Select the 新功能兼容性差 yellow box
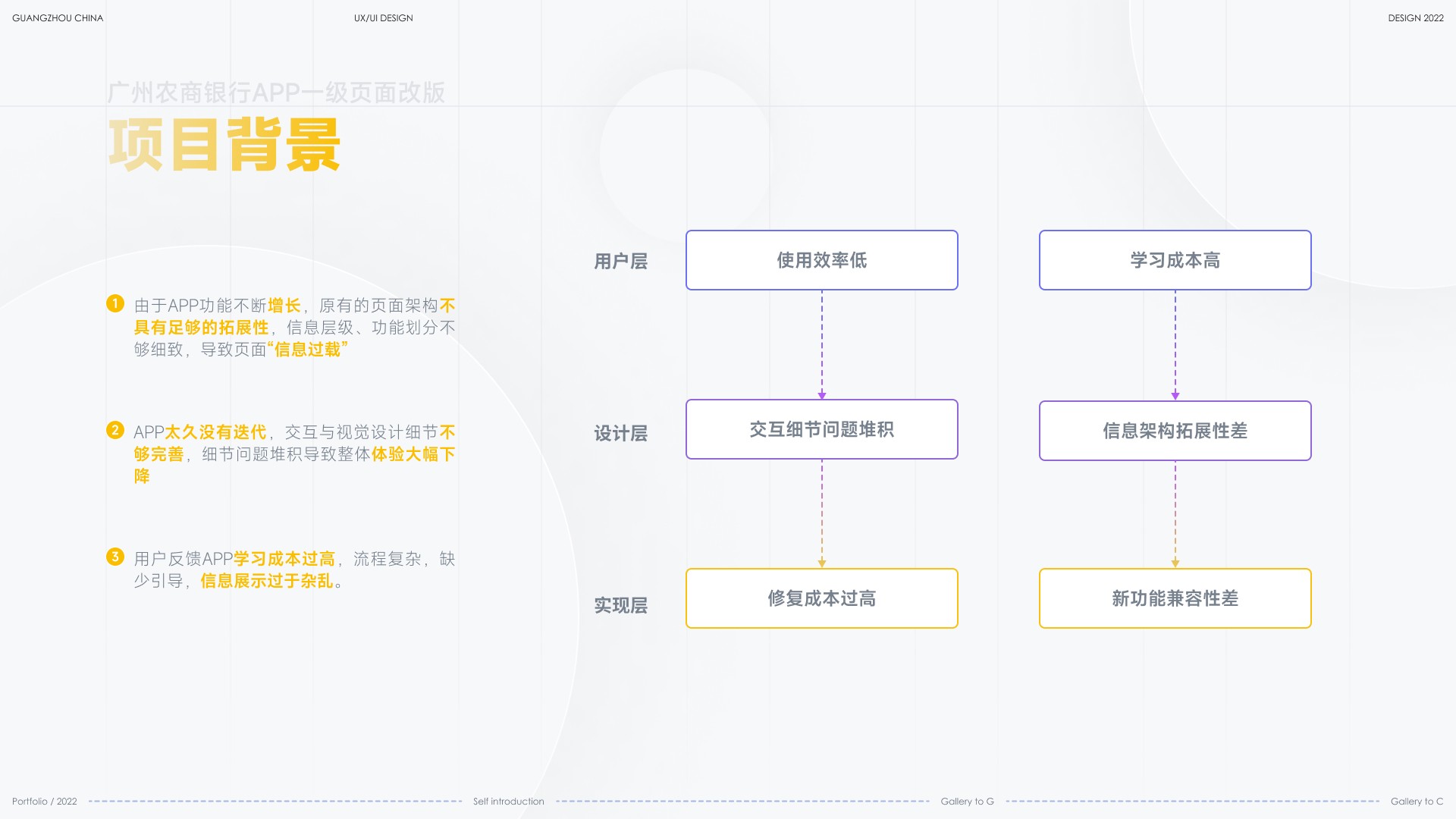Image resolution: width=1456 pixels, height=819 pixels. pos(1175,598)
